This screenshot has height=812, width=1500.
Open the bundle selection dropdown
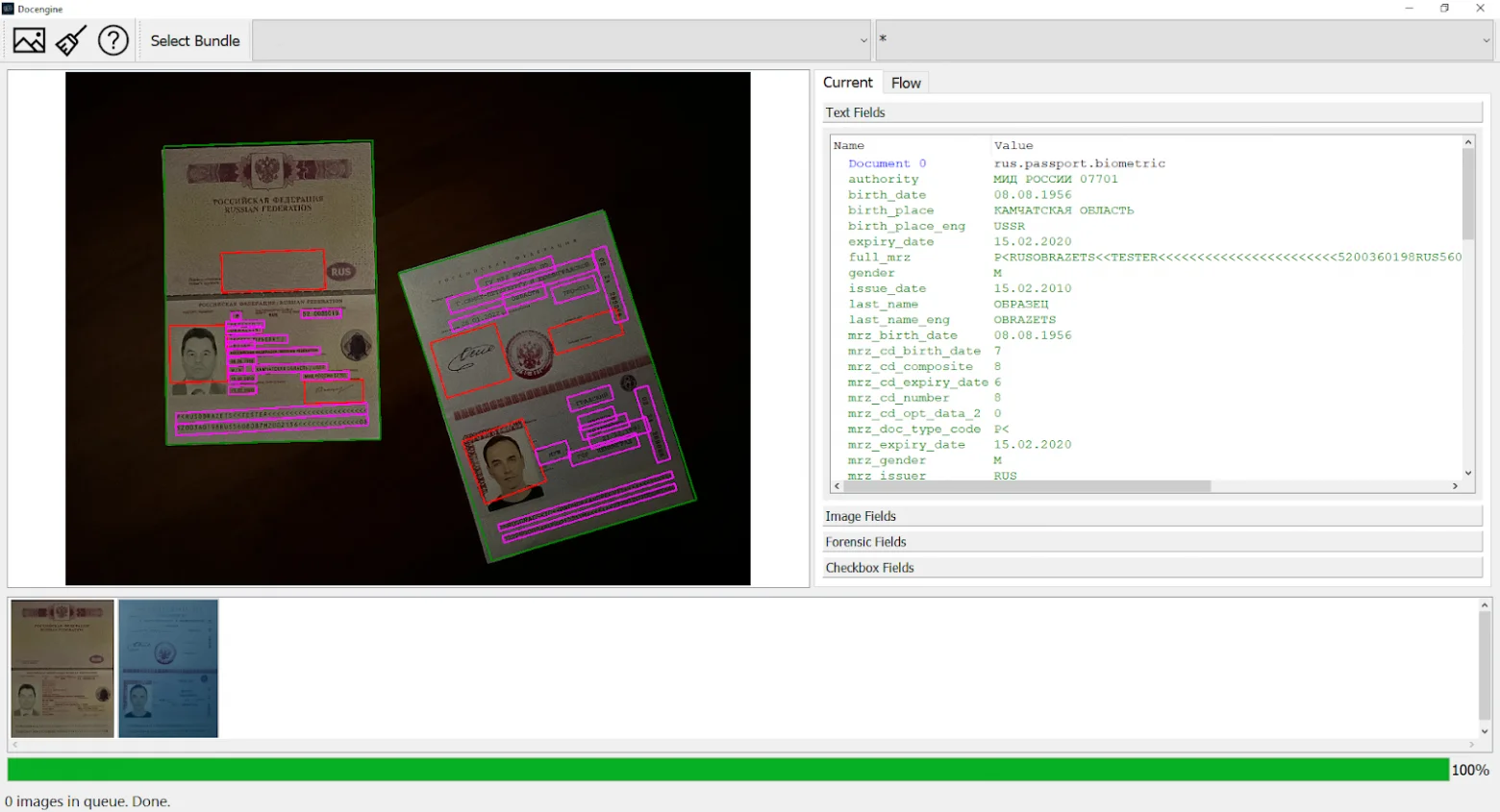562,40
